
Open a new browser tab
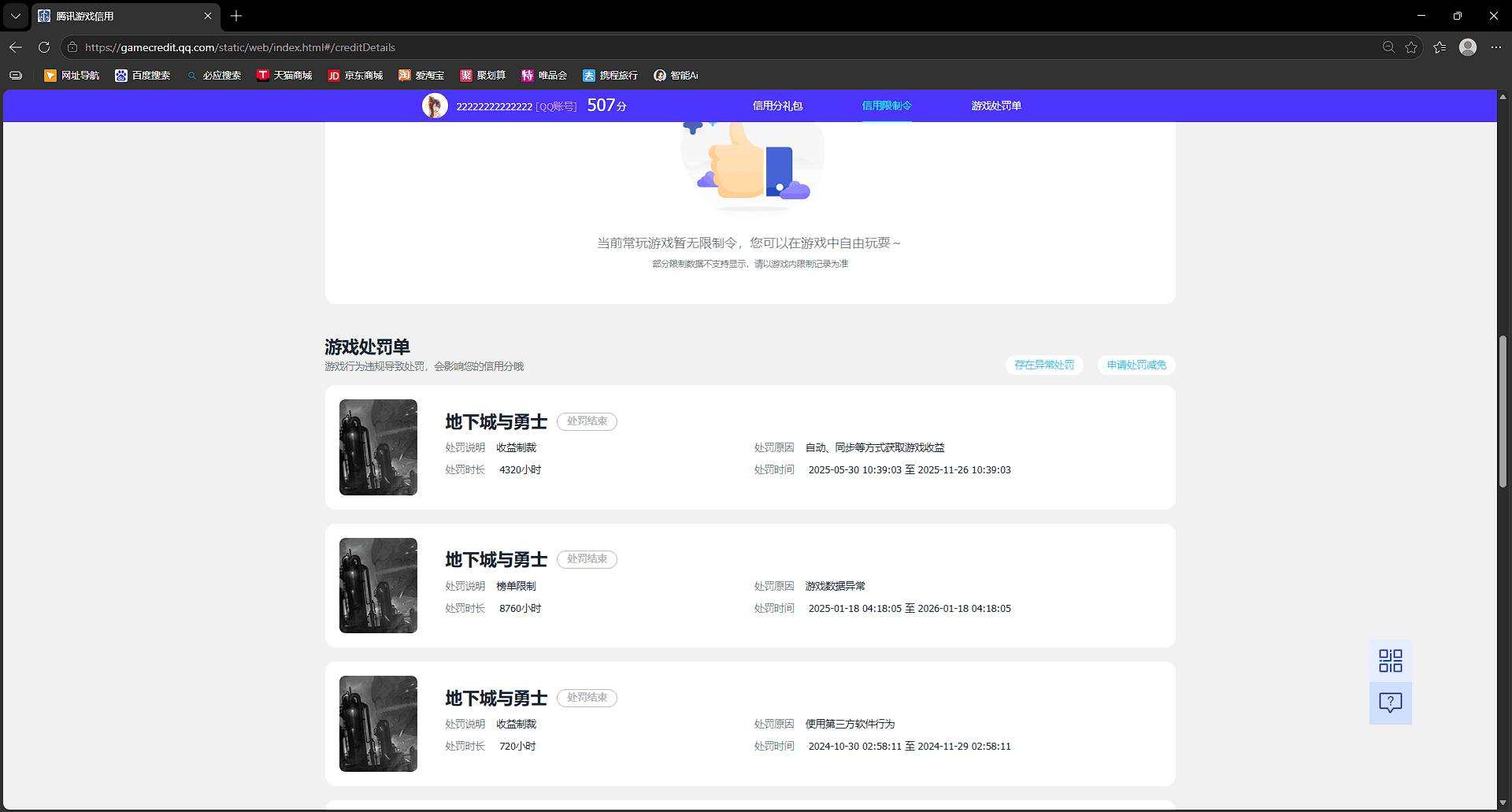click(x=236, y=16)
